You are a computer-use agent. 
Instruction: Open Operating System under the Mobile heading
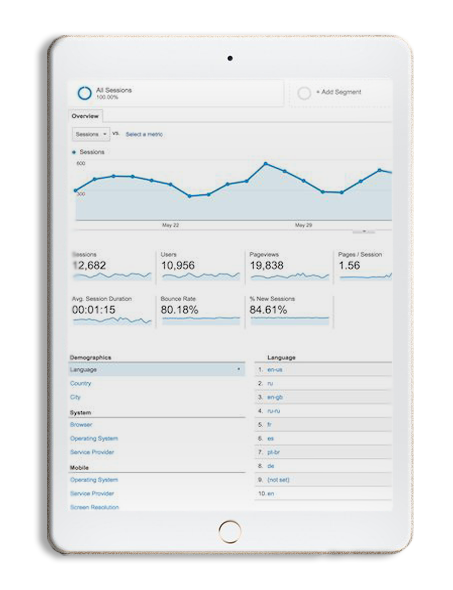point(94,480)
